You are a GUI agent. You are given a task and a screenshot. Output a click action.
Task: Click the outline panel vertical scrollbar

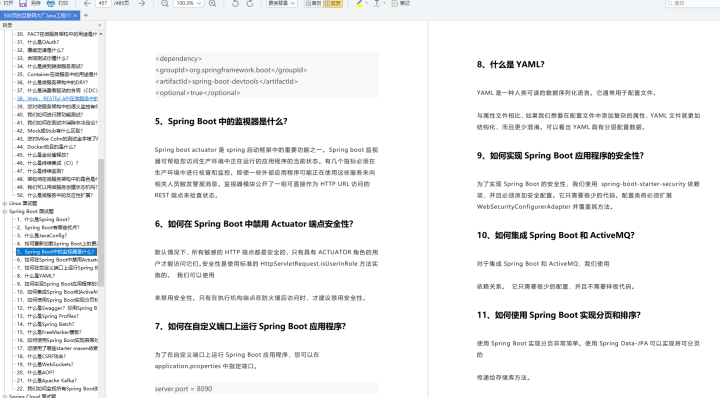[101, 222]
